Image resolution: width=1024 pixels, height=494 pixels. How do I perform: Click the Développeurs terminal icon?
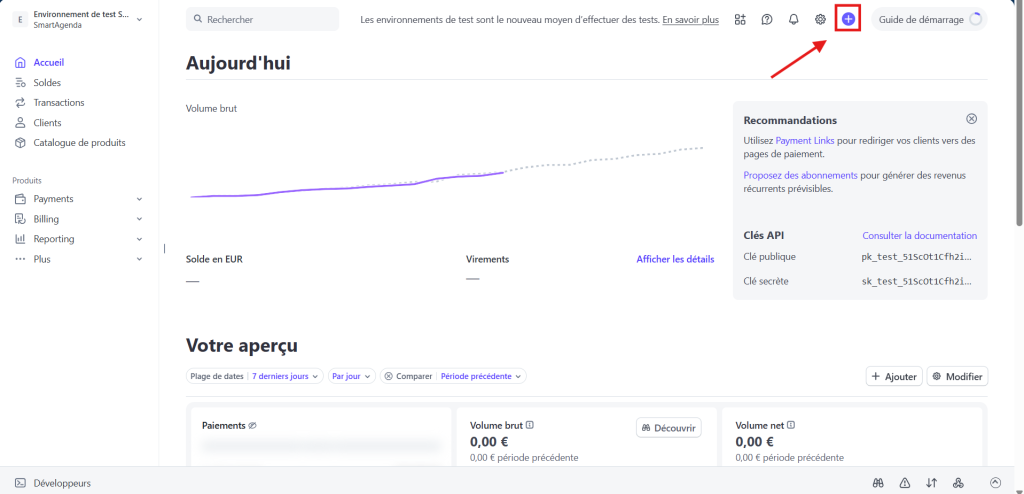tap(20, 484)
